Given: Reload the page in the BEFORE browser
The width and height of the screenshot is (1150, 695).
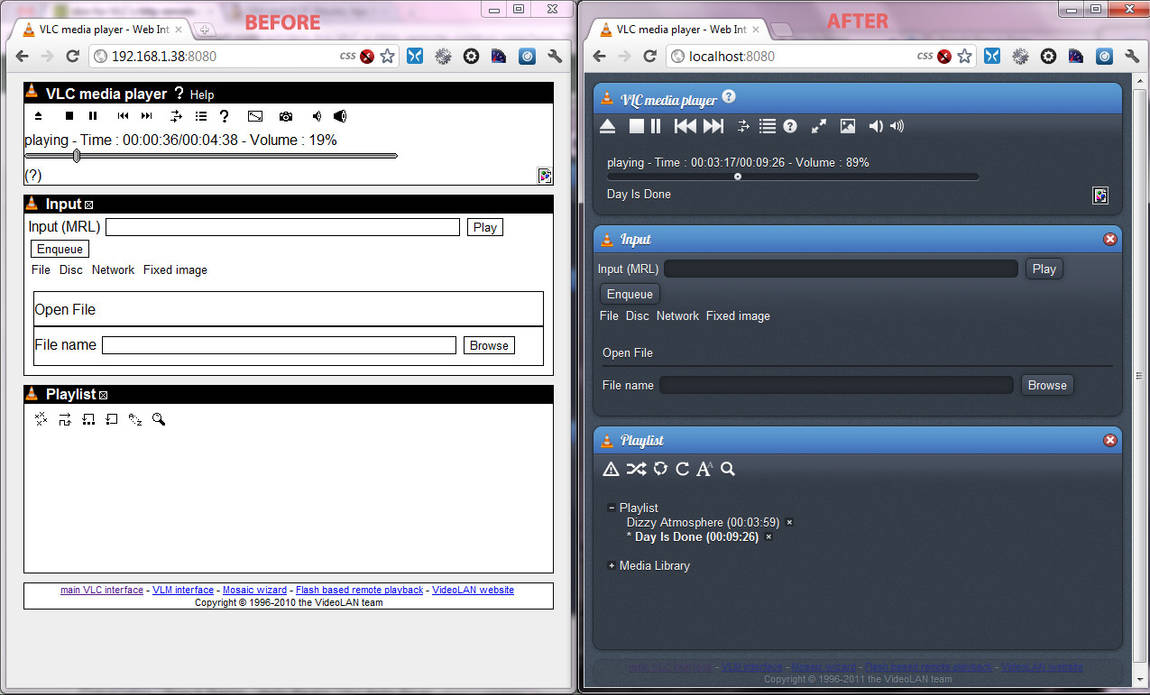Looking at the screenshot, I should point(72,56).
